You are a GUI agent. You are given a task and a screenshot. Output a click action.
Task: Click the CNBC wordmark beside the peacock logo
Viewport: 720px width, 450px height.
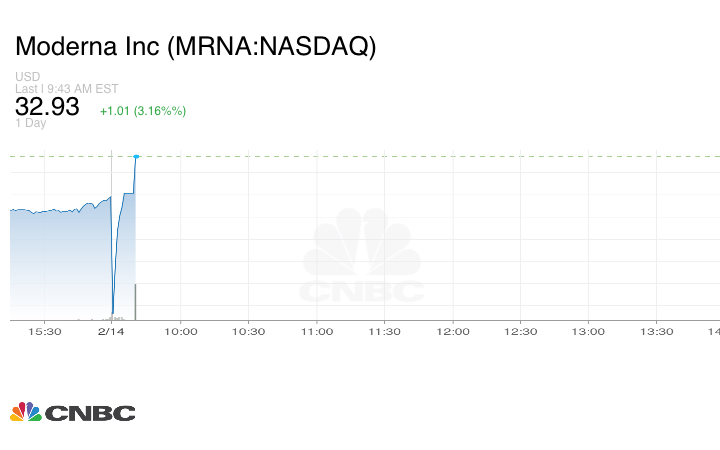(90, 413)
